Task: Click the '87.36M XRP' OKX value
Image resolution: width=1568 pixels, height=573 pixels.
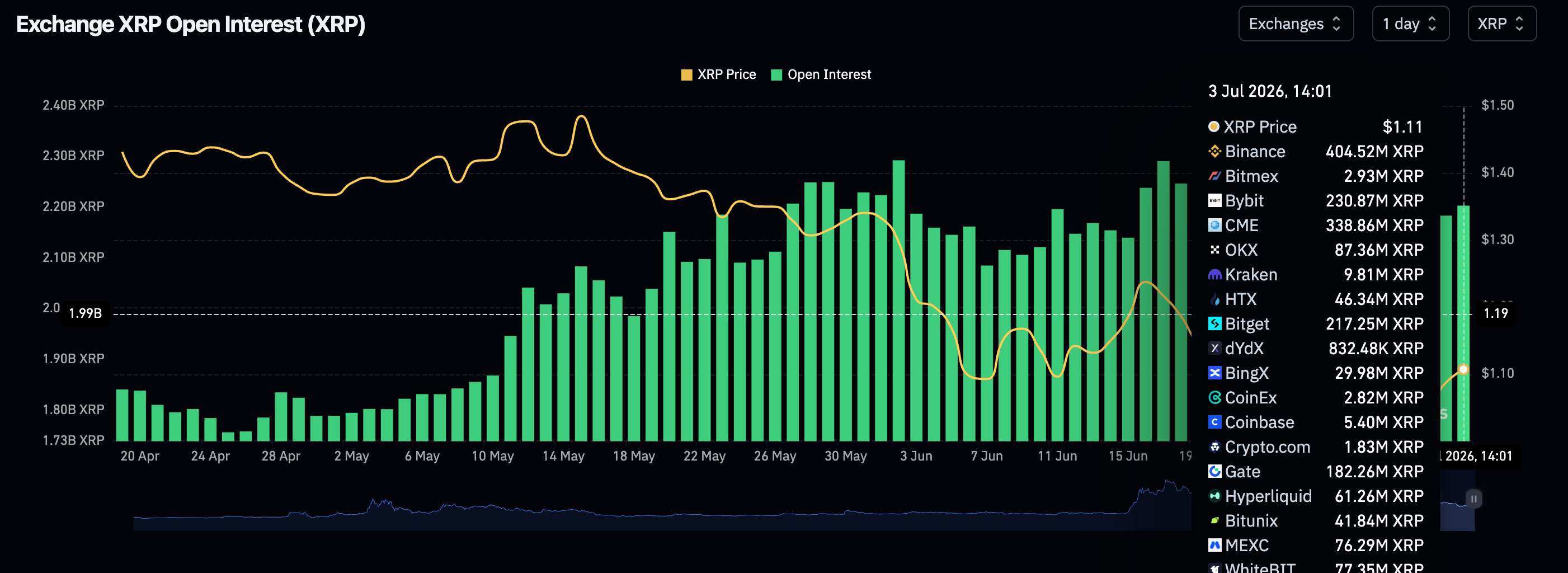Action: [x=1379, y=250]
